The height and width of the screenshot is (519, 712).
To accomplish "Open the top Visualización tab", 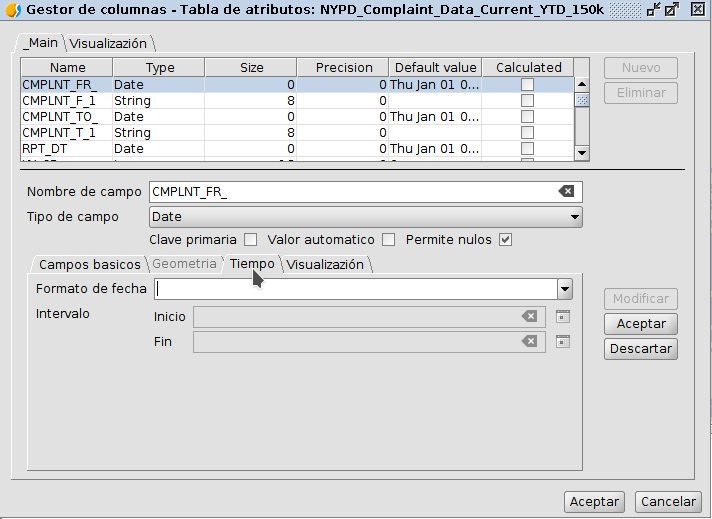I will click(x=108, y=44).
